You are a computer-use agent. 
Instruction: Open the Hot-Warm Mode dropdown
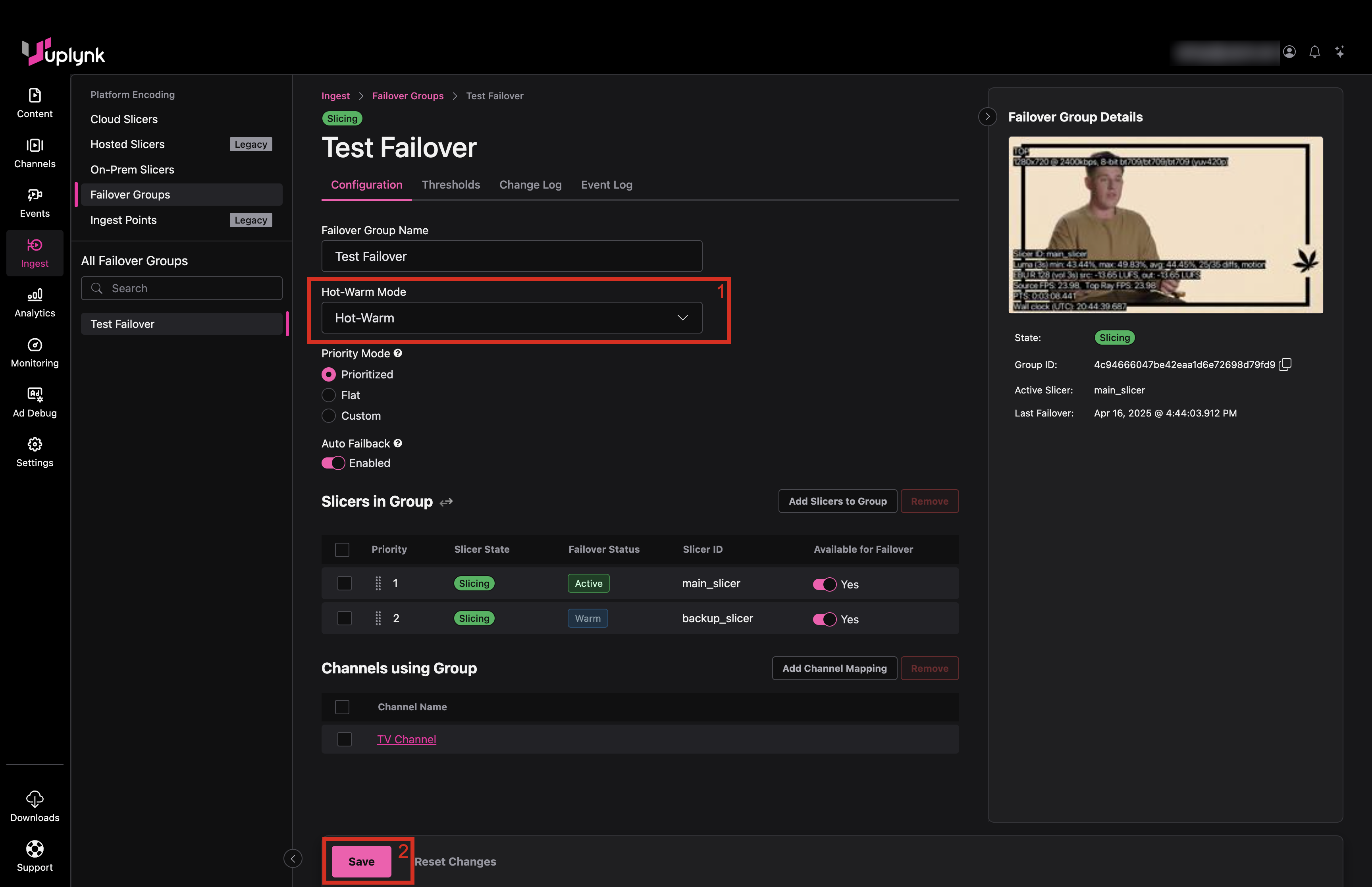click(511, 318)
